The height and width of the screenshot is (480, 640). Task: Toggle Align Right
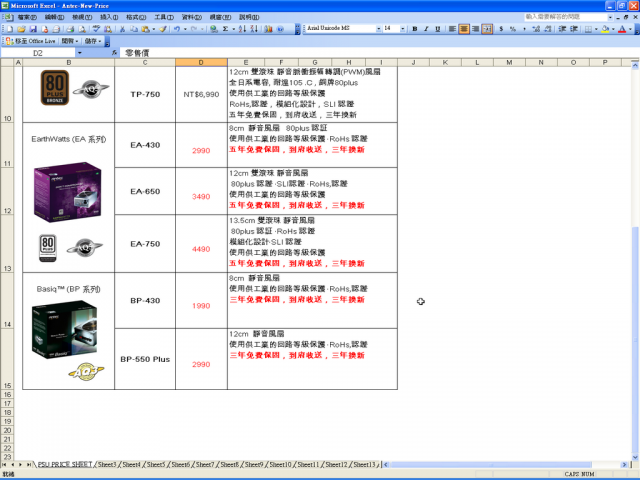pyautogui.click(x=475, y=29)
